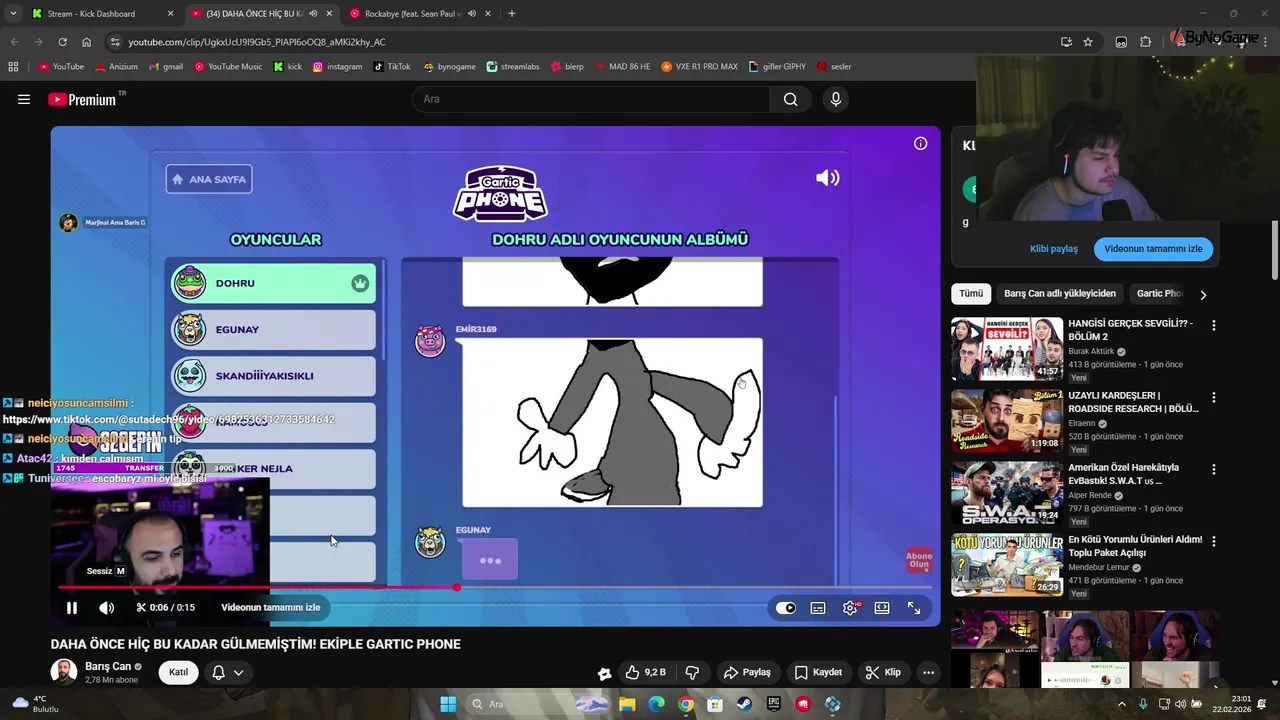Toggle the autoplay switch in the player
The image size is (1280, 720).
click(786, 608)
